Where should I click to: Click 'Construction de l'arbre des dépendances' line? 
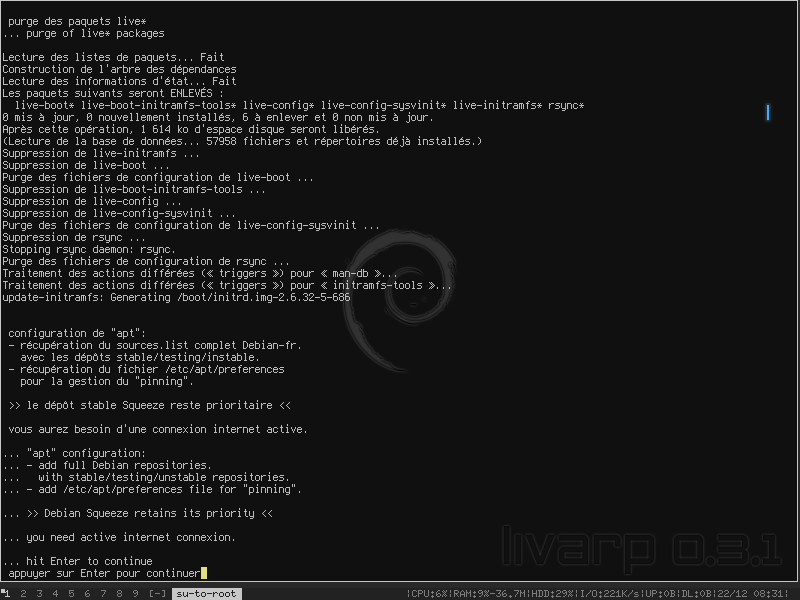(119, 69)
